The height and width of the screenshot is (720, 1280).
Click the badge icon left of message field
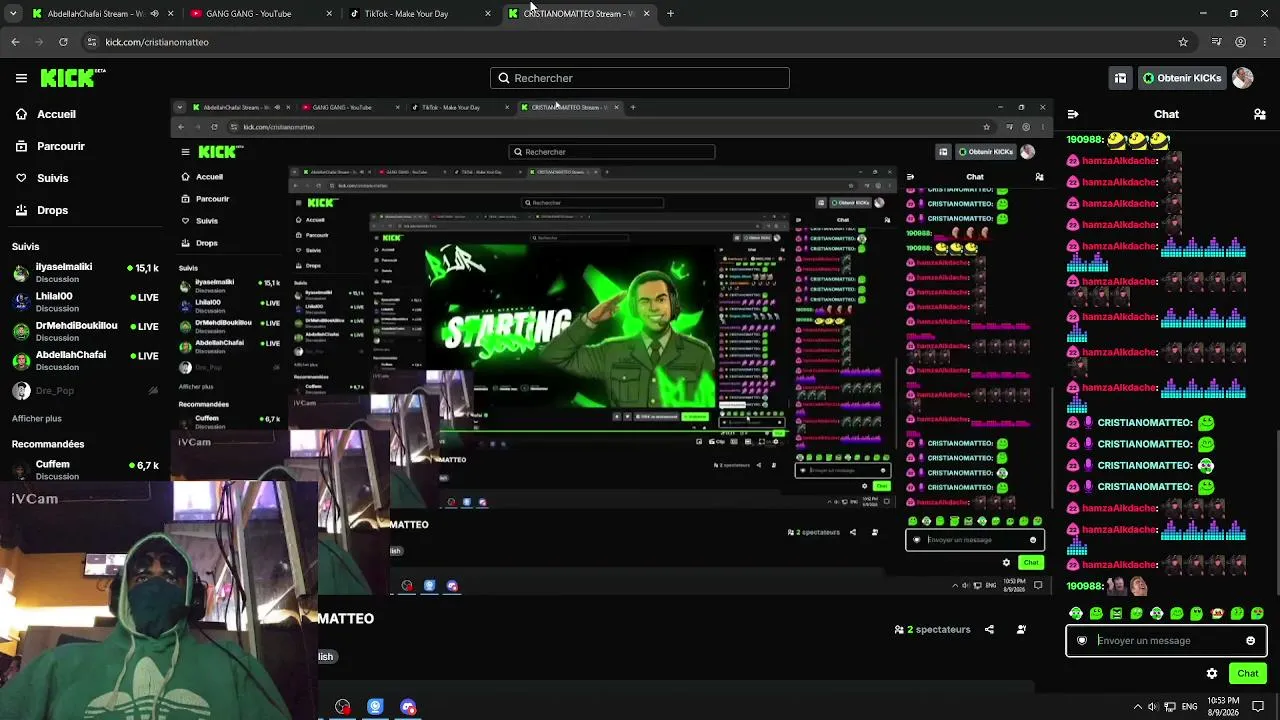pyautogui.click(x=1081, y=641)
